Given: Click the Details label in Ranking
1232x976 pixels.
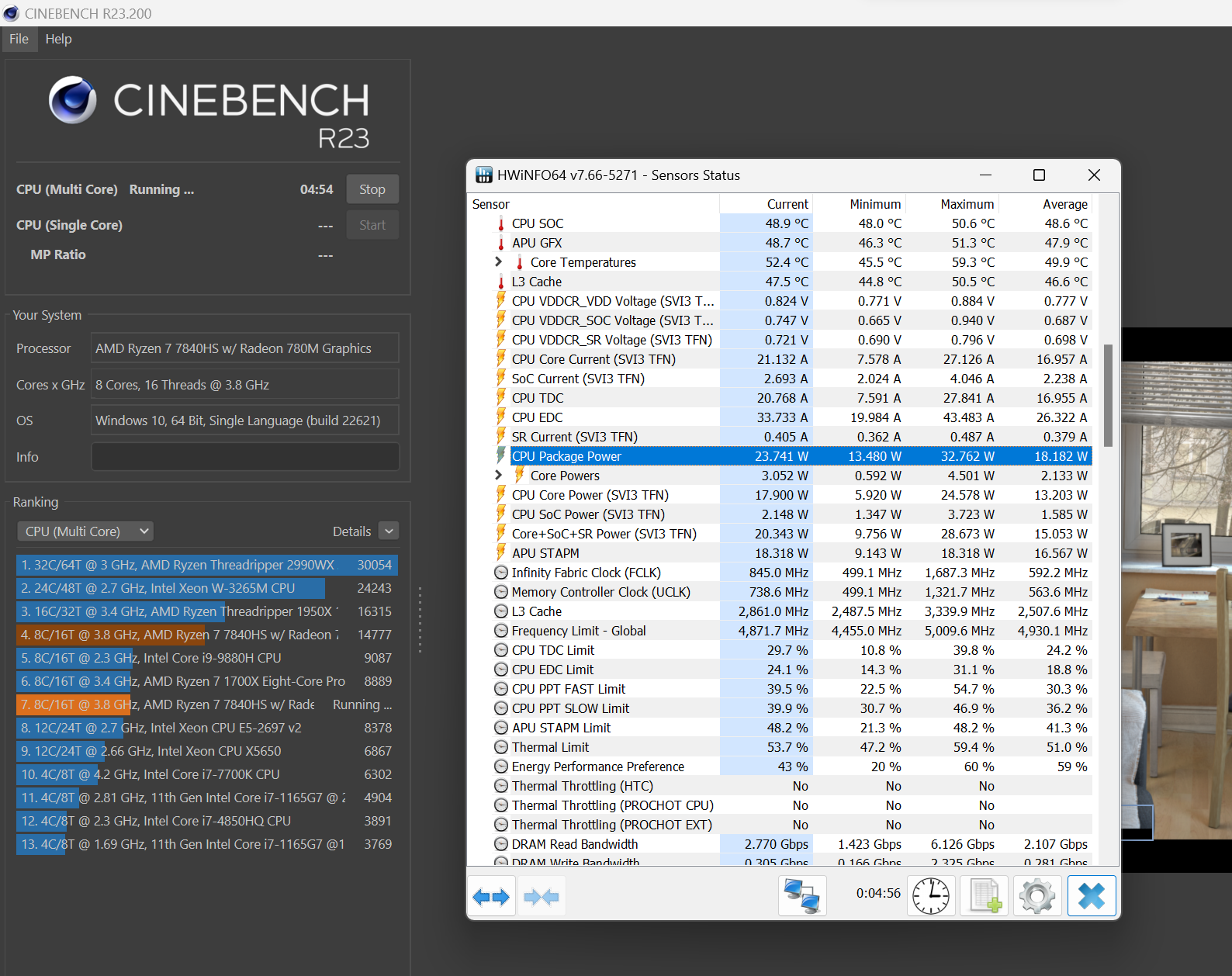Looking at the screenshot, I should pos(351,531).
